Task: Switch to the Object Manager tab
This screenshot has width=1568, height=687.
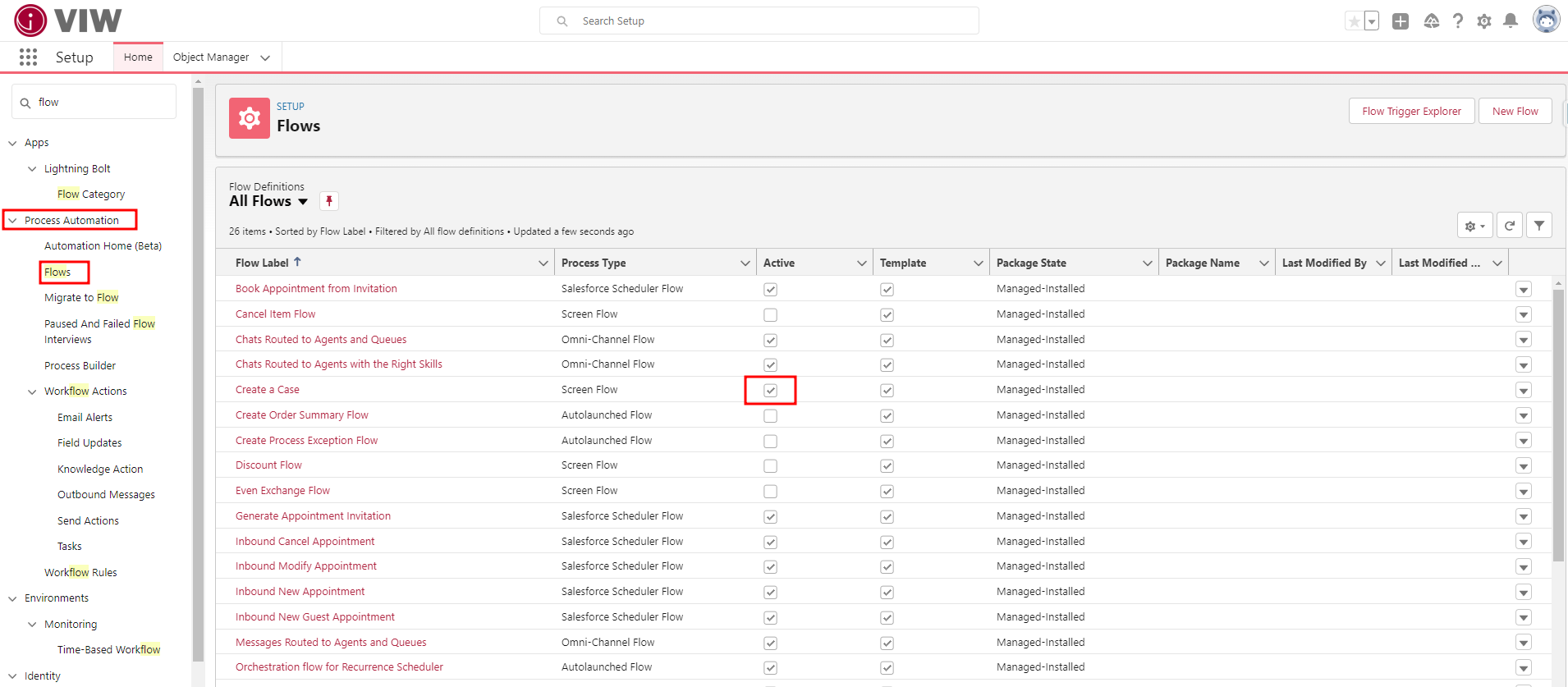Action: [x=211, y=57]
